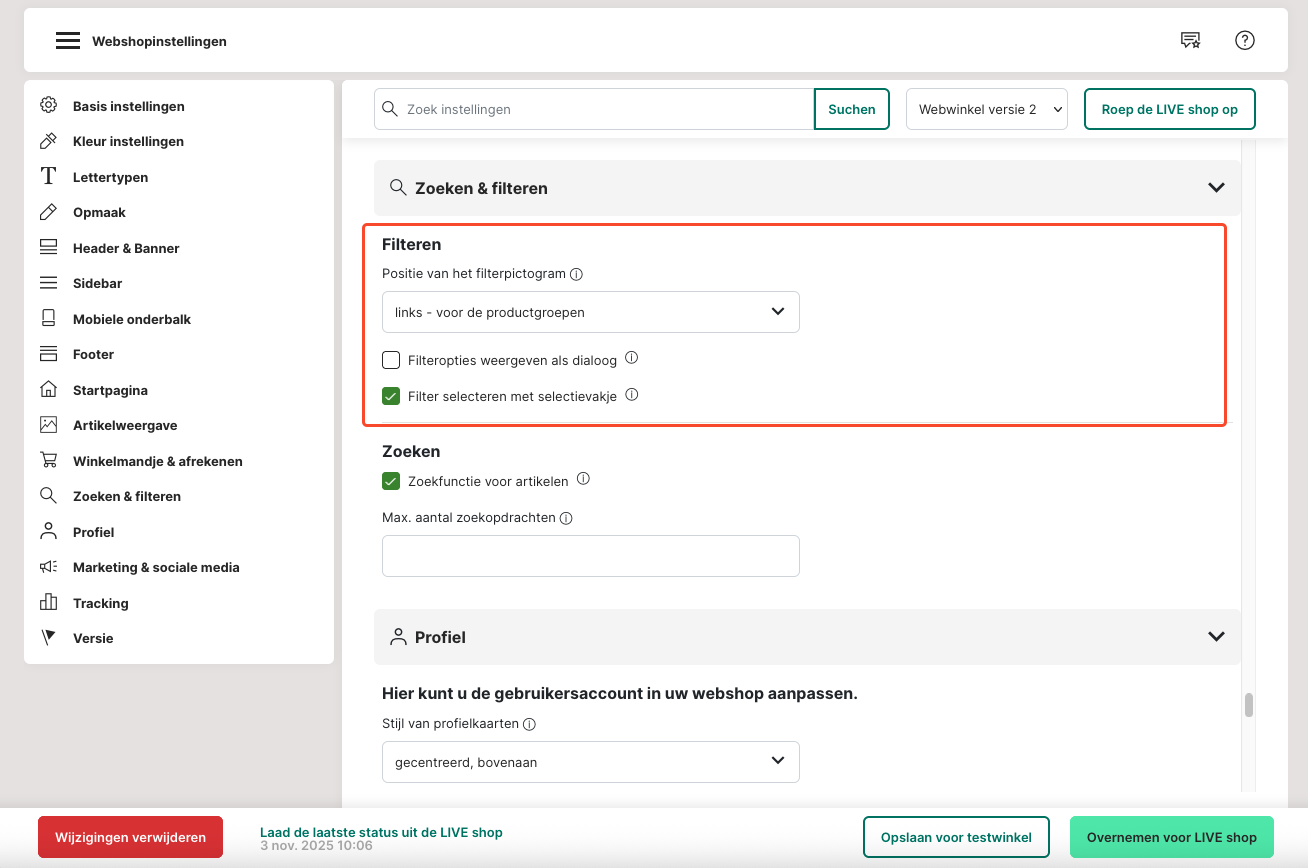This screenshot has width=1308, height=868.
Task: Click info icon next to Max. aantal zoekopdrachten
Action: [x=566, y=518]
